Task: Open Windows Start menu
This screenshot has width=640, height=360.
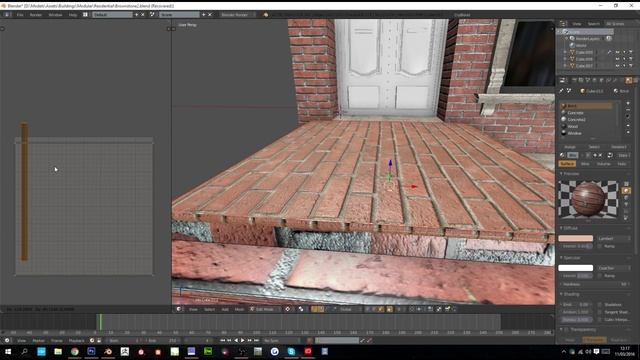Action: (x=8, y=351)
